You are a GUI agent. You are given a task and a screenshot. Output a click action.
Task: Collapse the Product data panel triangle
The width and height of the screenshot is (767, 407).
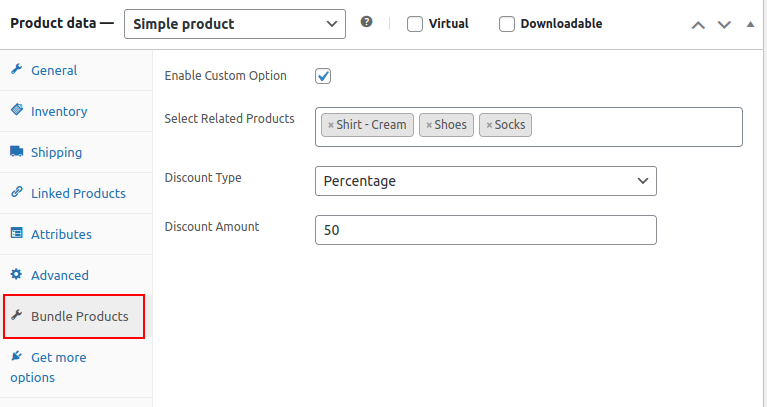[750, 24]
